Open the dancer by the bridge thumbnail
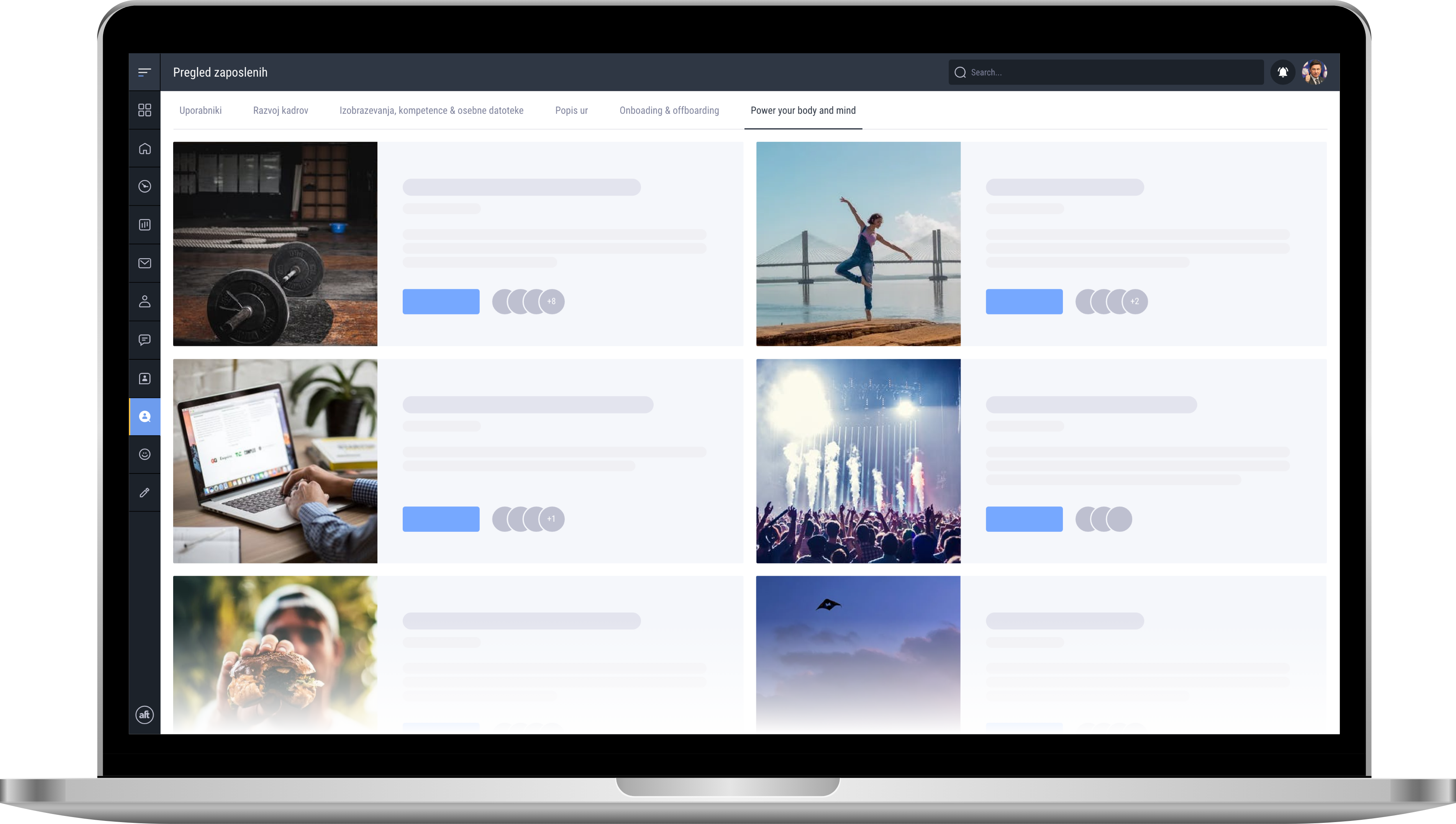 click(x=858, y=244)
